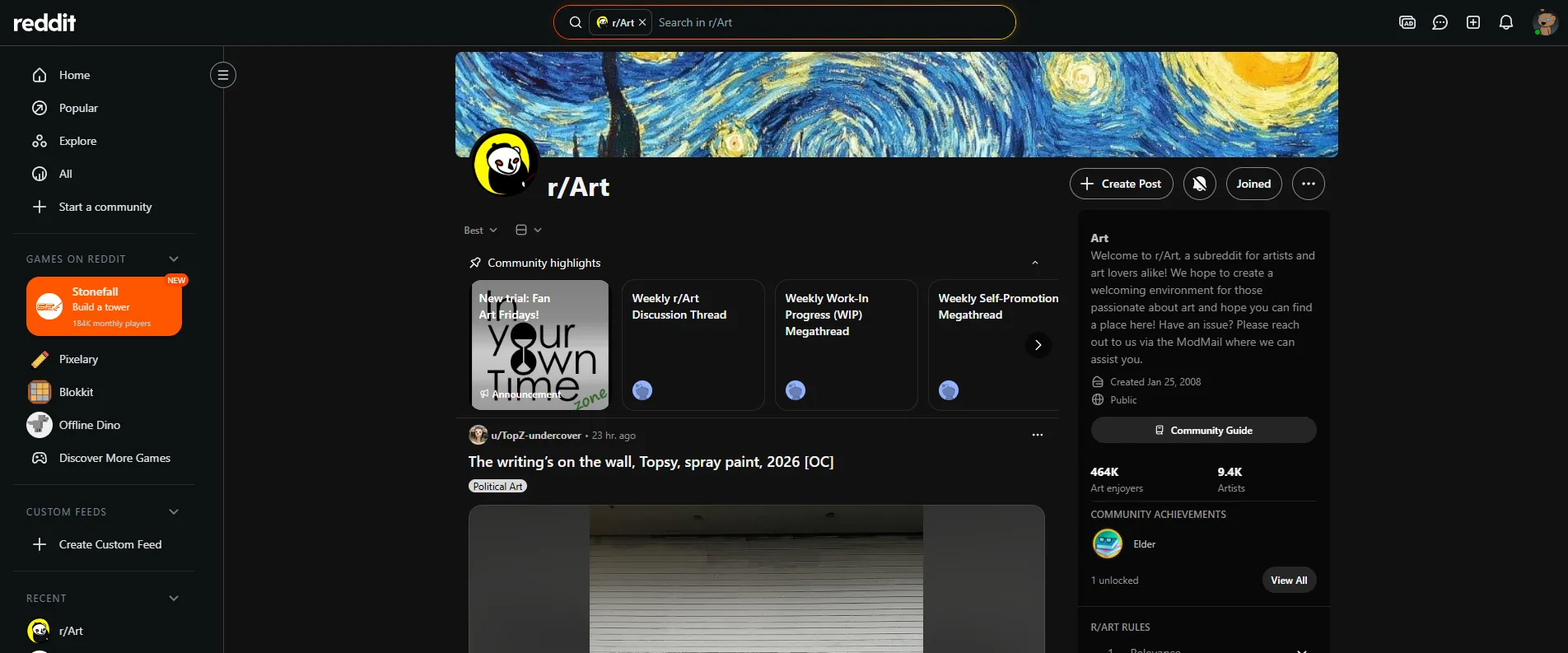Image resolution: width=1568 pixels, height=653 pixels.
Task: Open the Best sort dropdown
Action: click(x=480, y=230)
